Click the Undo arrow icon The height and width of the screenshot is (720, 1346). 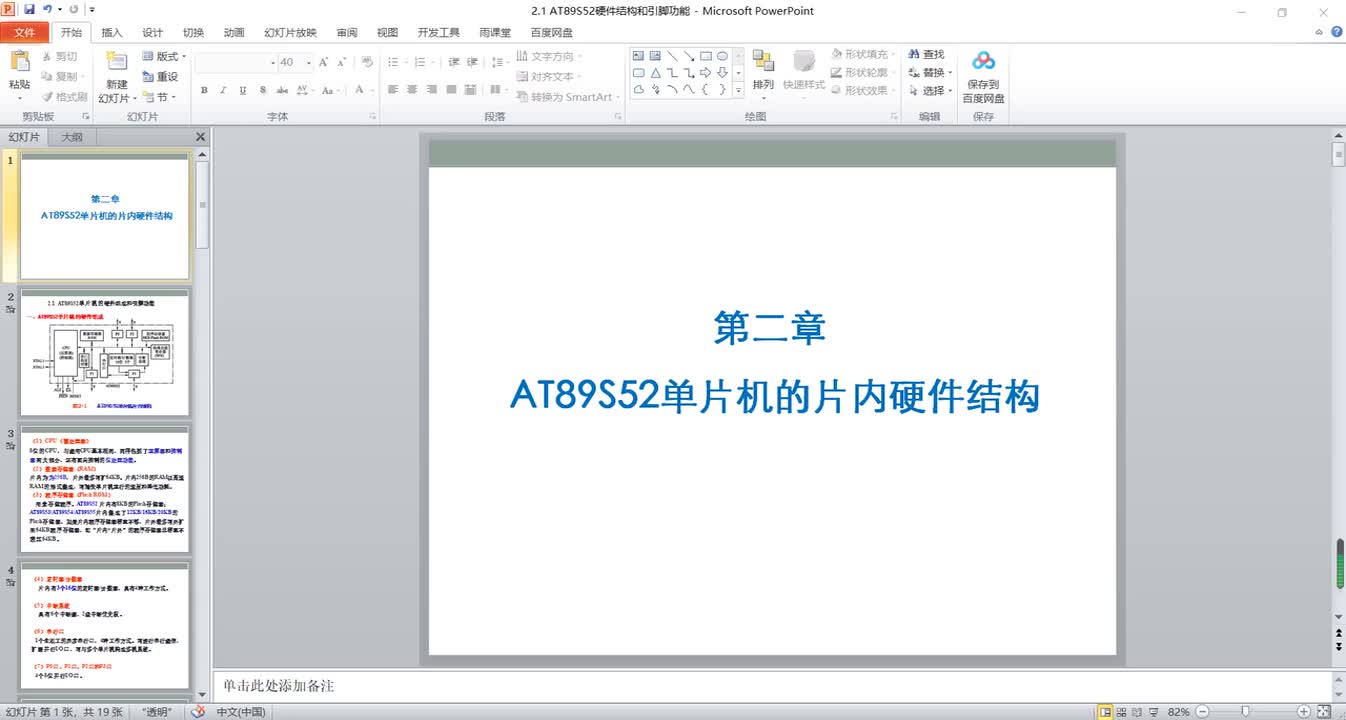[47, 10]
